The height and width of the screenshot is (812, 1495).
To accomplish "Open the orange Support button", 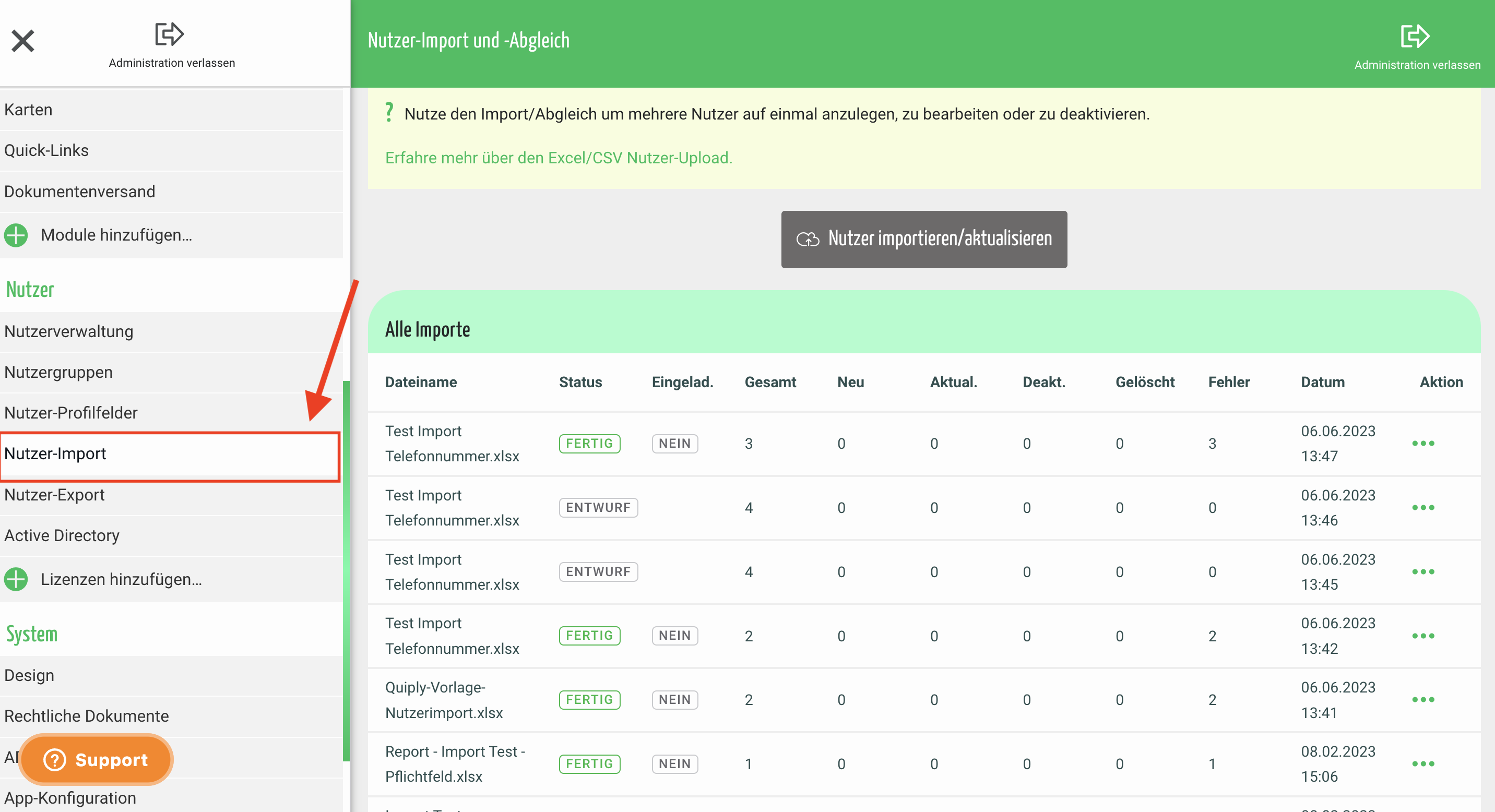I will 97,759.
